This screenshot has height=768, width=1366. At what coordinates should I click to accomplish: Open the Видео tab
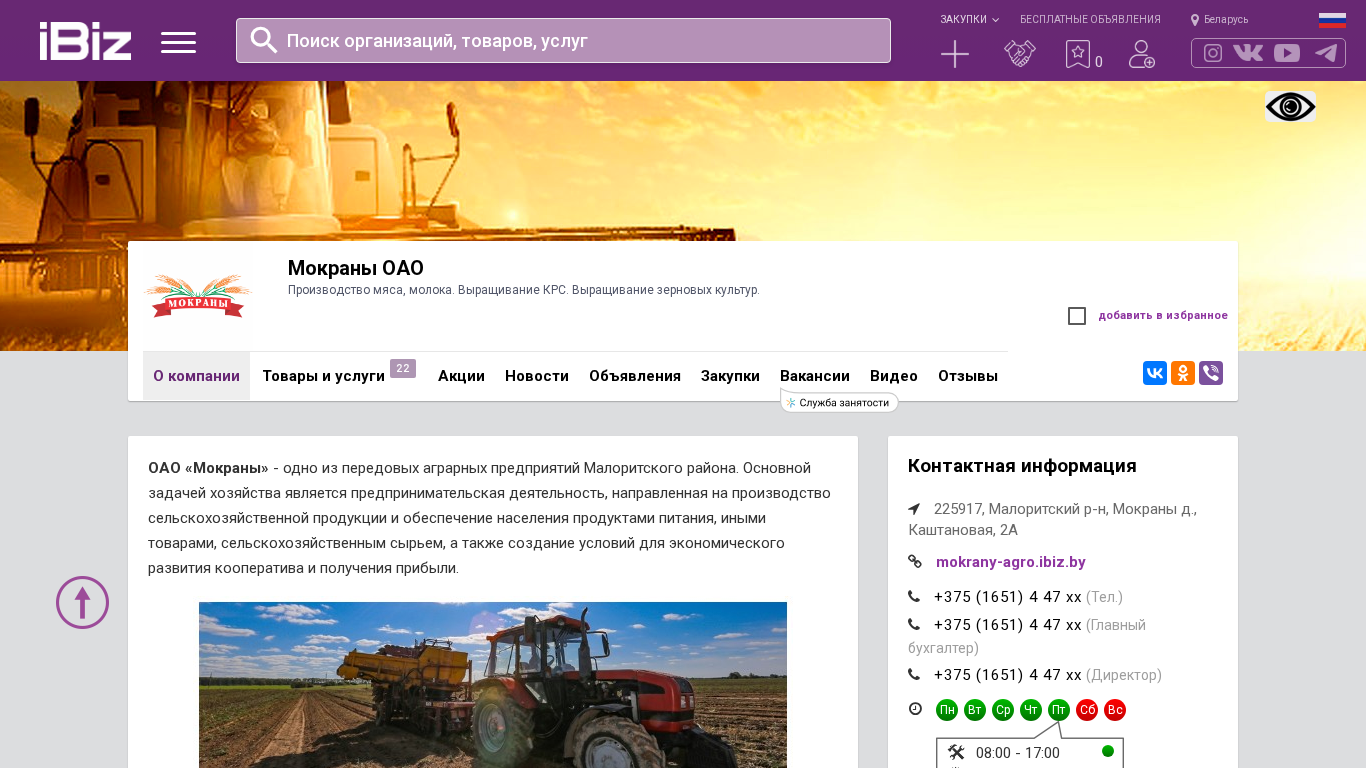(894, 376)
